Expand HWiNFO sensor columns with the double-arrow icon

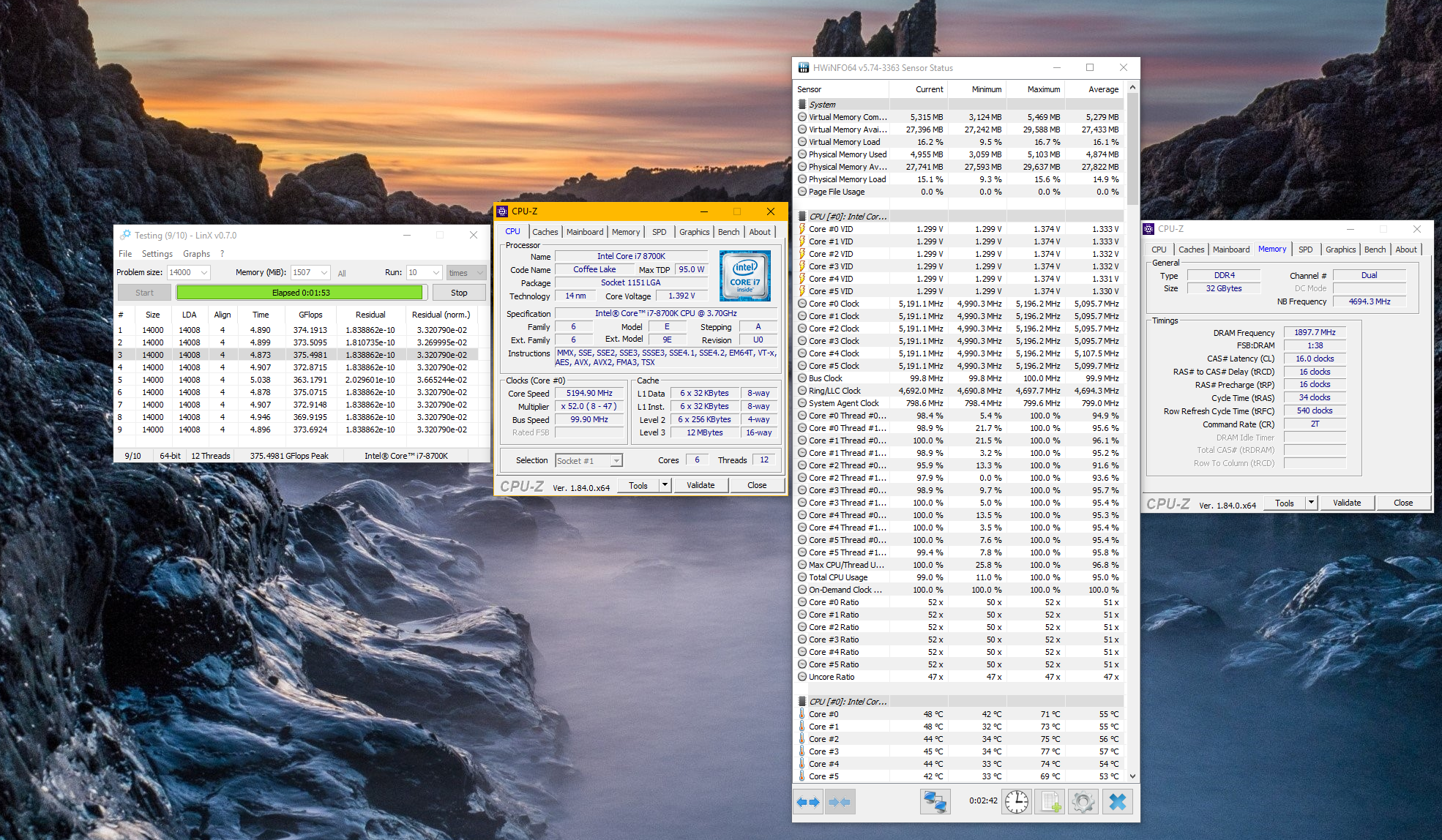[x=809, y=802]
